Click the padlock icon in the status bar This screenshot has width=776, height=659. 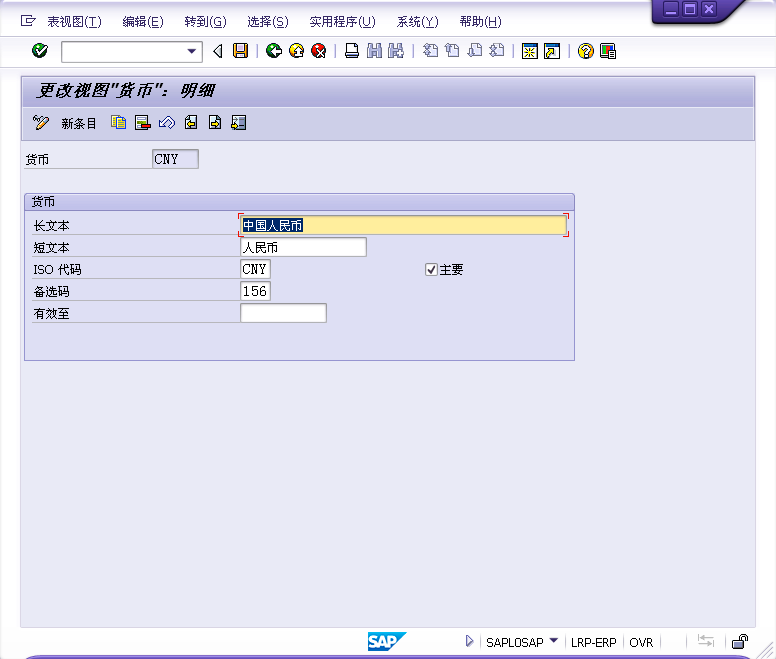pos(740,642)
